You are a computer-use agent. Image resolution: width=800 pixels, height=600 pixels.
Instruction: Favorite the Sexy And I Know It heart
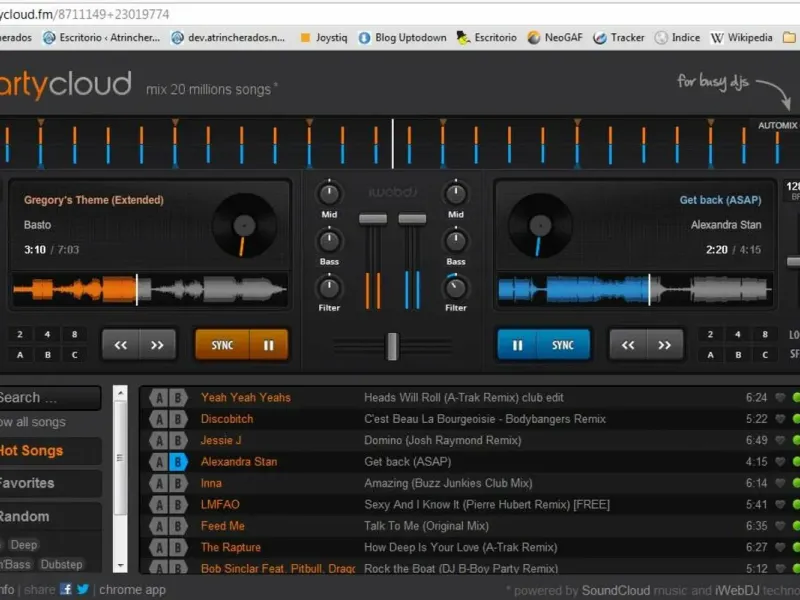[x=780, y=505]
